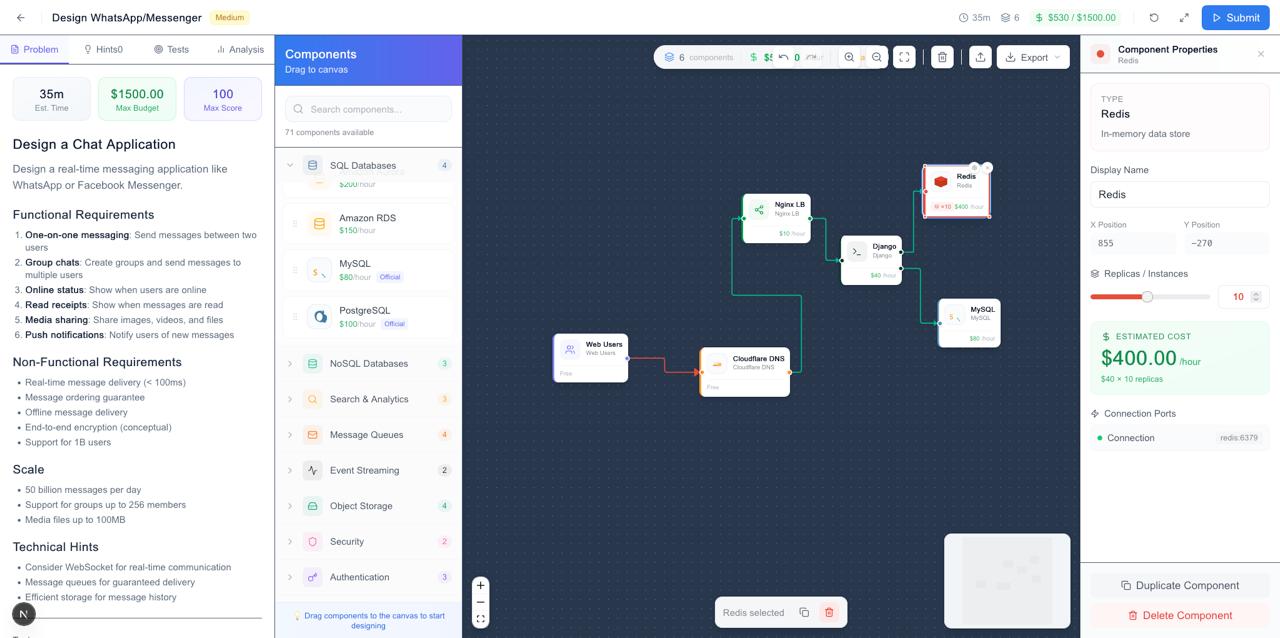The width and height of the screenshot is (1280, 638).
Task: Click the dark N avatar at bottom-left
Action: pyautogui.click(x=24, y=614)
